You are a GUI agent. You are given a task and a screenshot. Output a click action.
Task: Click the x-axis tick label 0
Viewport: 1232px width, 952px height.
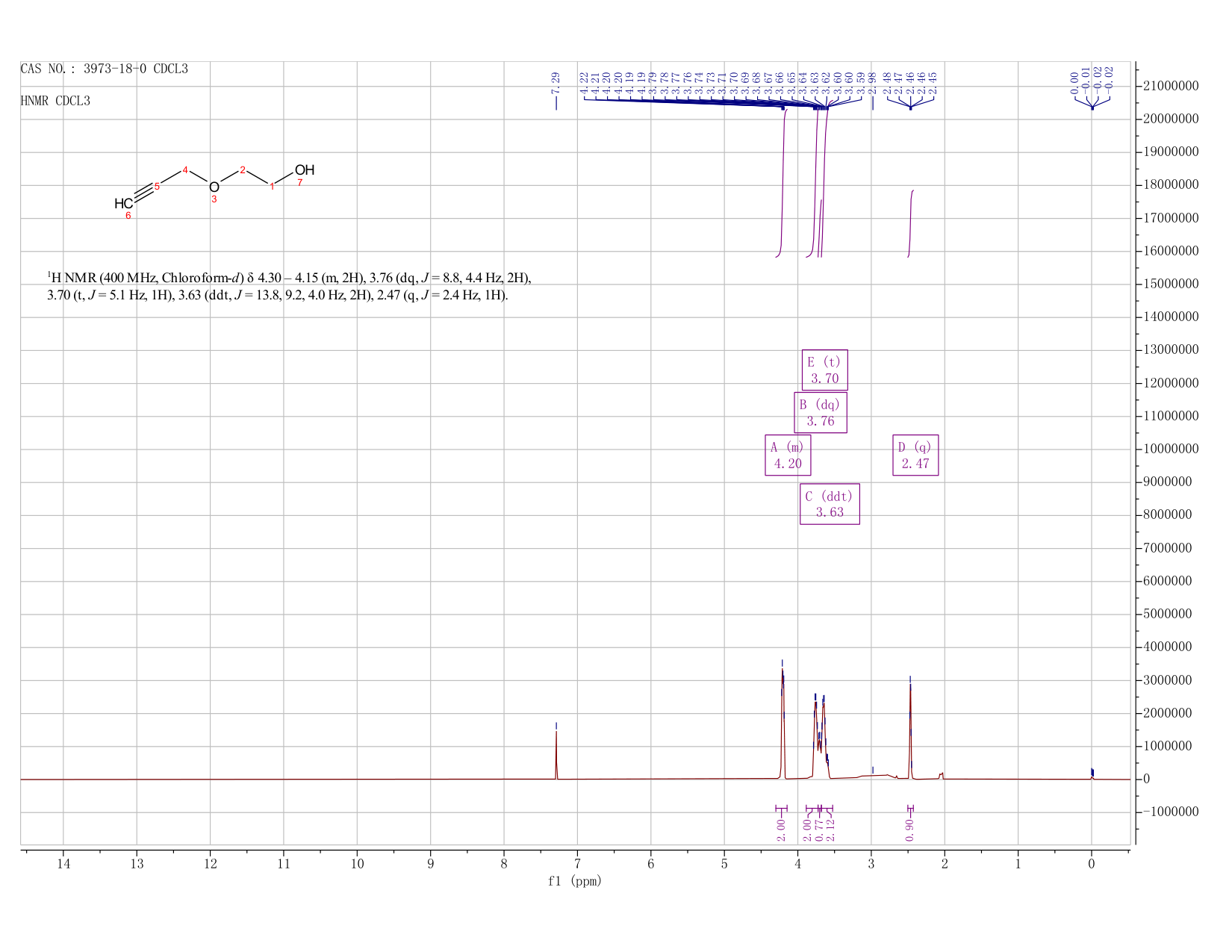coord(1092,864)
